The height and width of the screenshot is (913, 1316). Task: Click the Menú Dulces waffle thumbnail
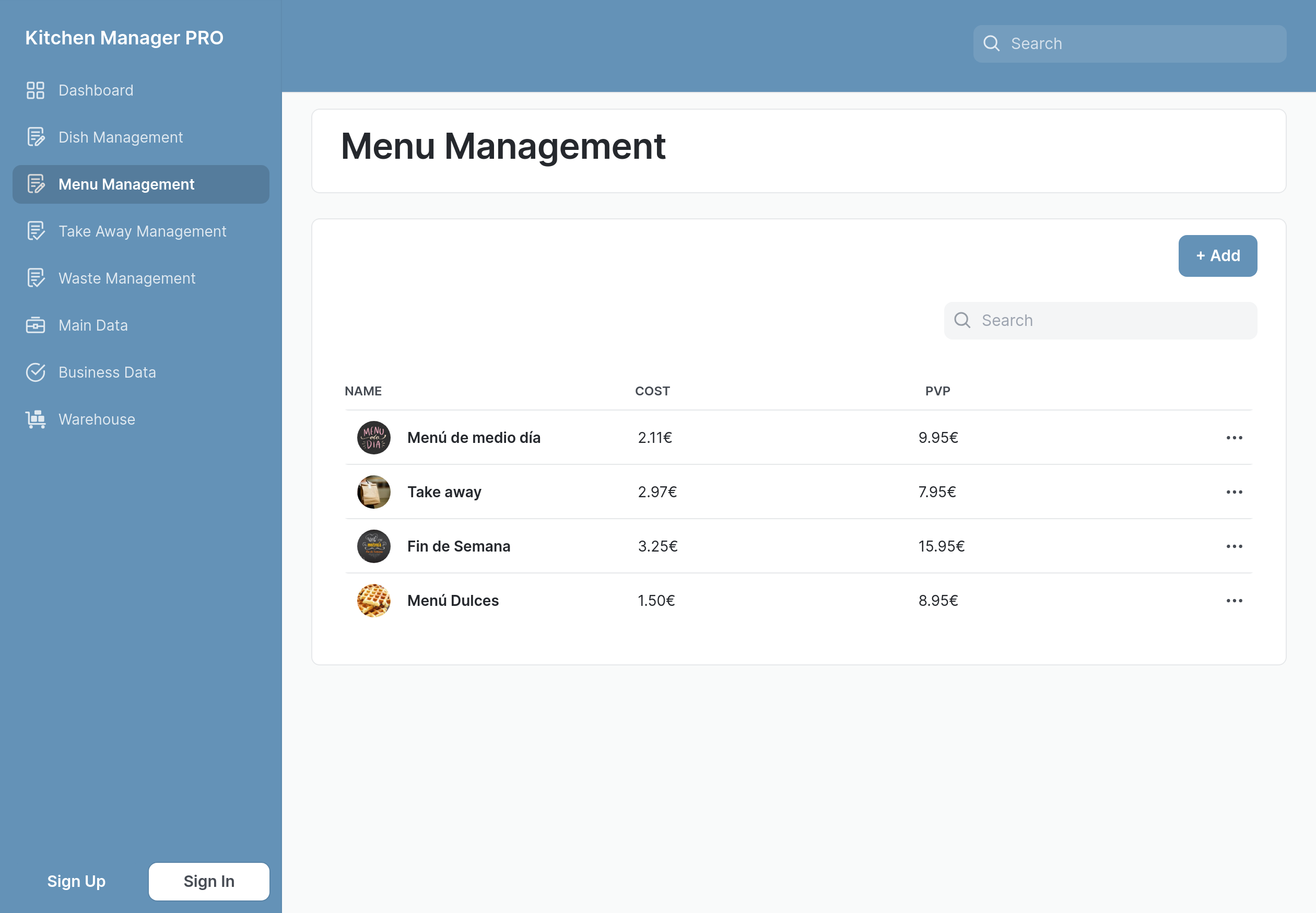tap(373, 601)
